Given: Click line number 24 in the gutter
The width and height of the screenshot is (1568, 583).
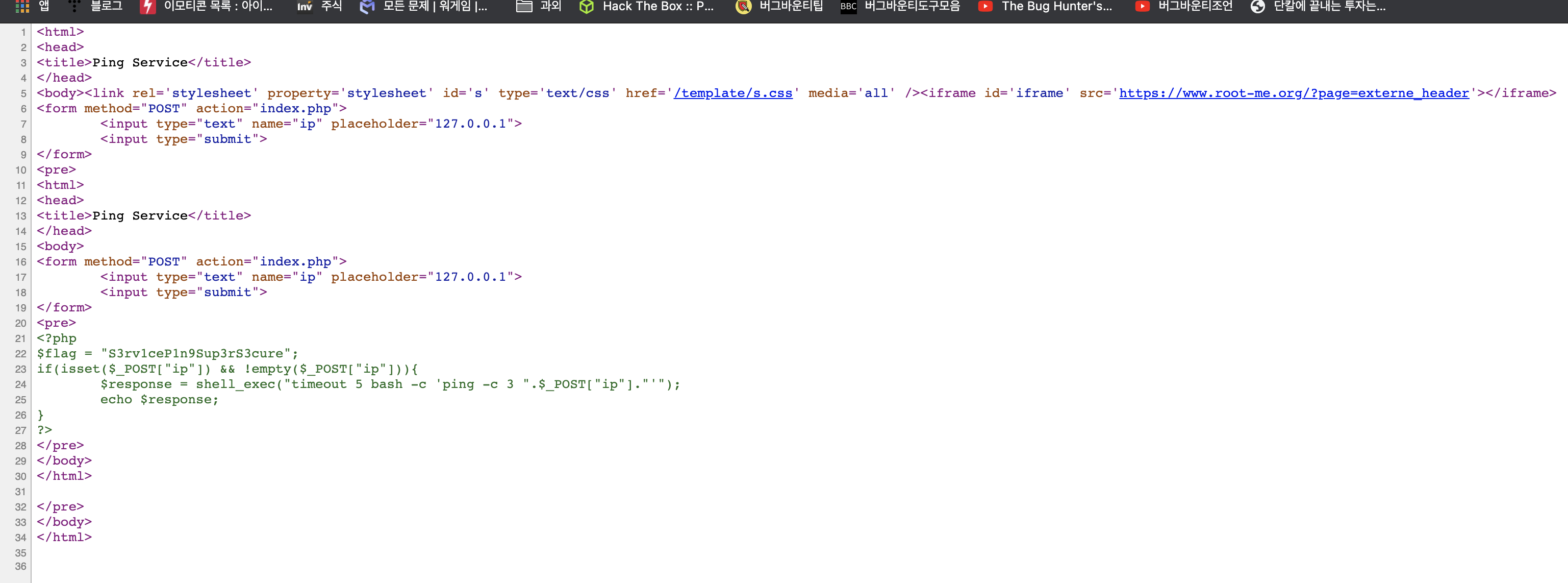Looking at the screenshot, I should click(x=21, y=384).
